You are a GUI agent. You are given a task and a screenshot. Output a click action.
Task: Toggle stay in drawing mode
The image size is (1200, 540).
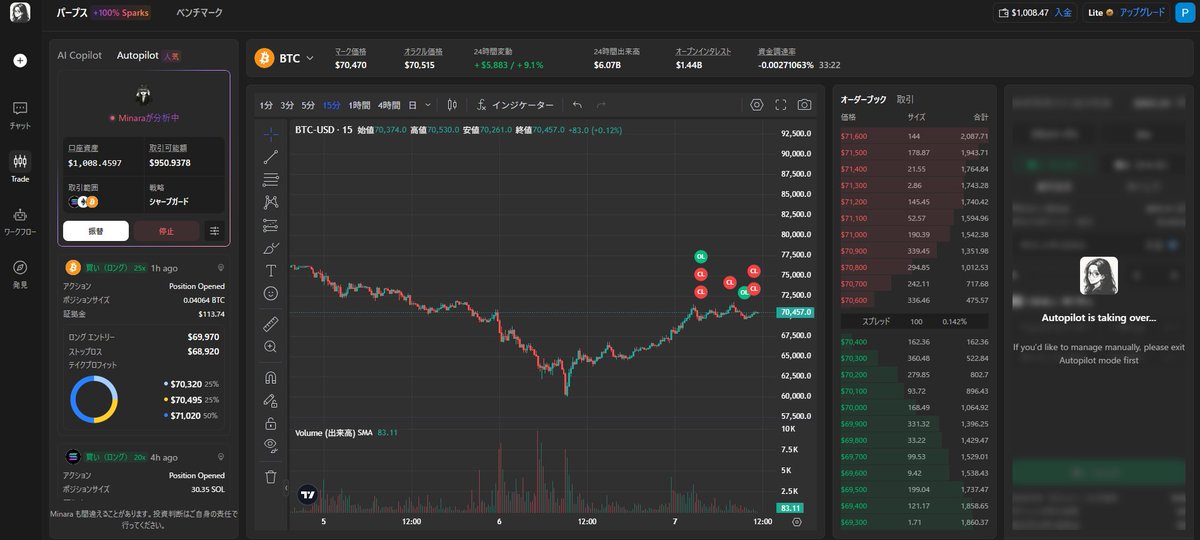271,400
